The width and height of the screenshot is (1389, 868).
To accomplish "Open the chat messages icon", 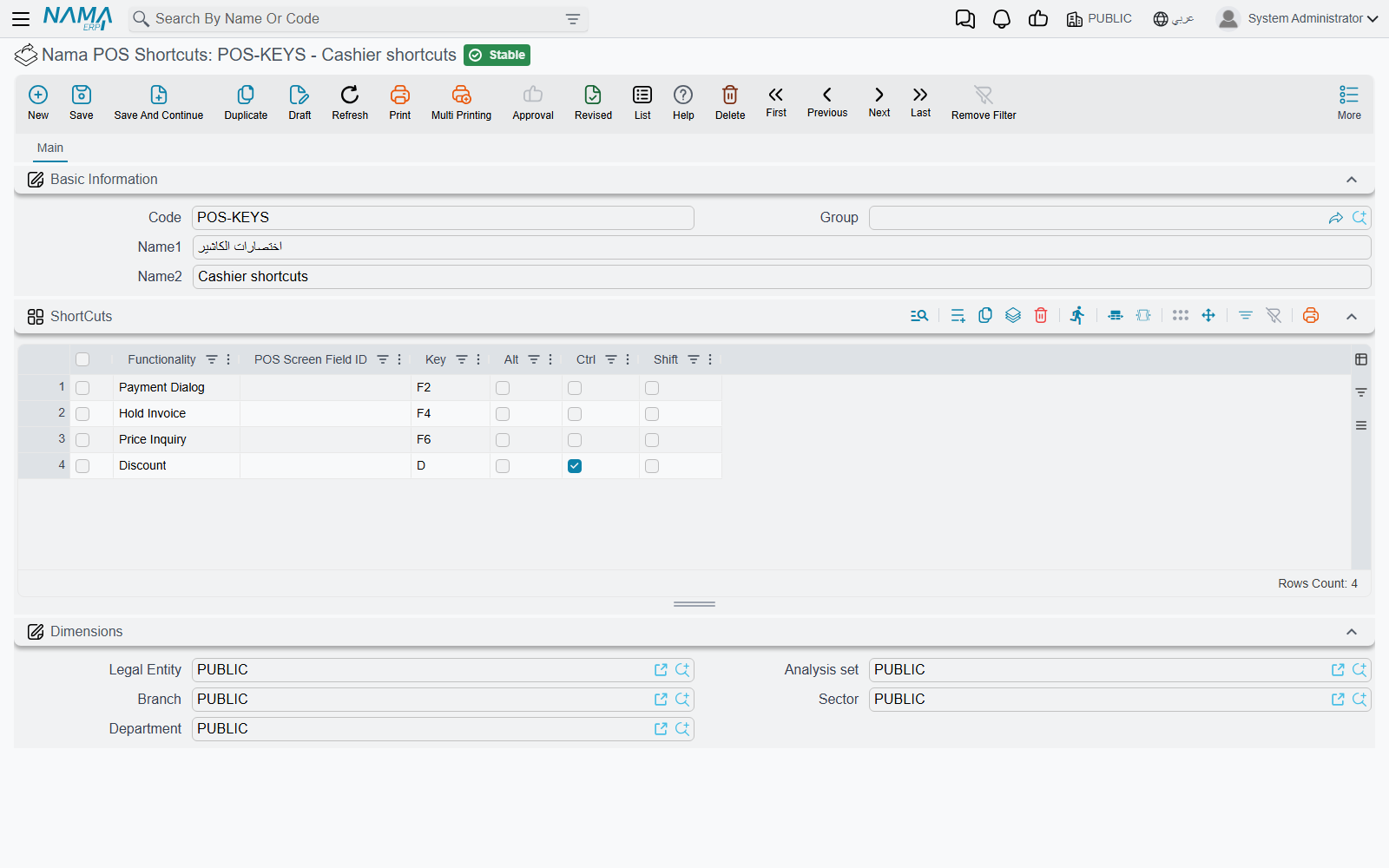I will coord(964,18).
